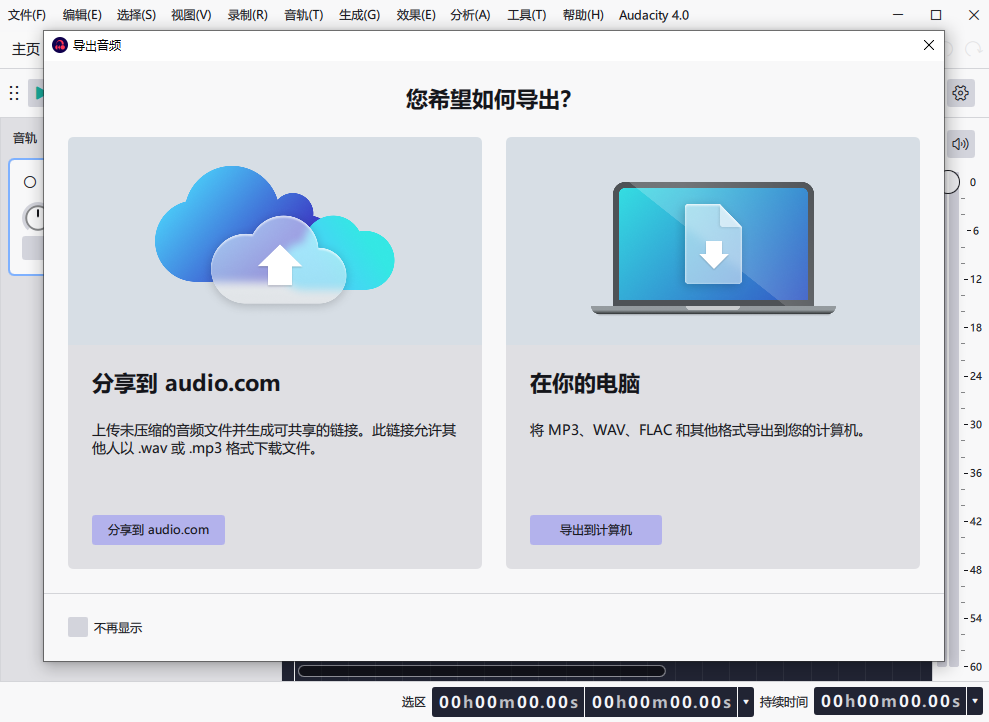Open the 生成(G) menu
The width and height of the screenshot is (989, 722).
coord(360,15)
